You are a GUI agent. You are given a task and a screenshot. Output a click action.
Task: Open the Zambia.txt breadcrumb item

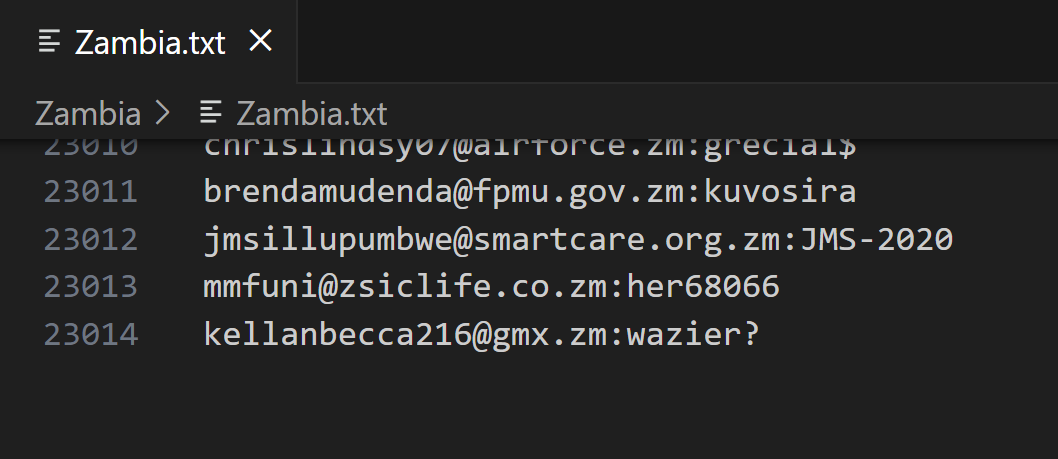coord(311,113)
